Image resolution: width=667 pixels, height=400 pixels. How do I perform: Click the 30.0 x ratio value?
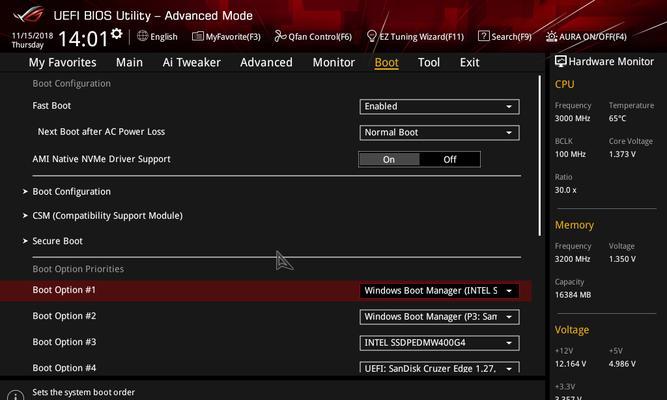coord(565,190)
